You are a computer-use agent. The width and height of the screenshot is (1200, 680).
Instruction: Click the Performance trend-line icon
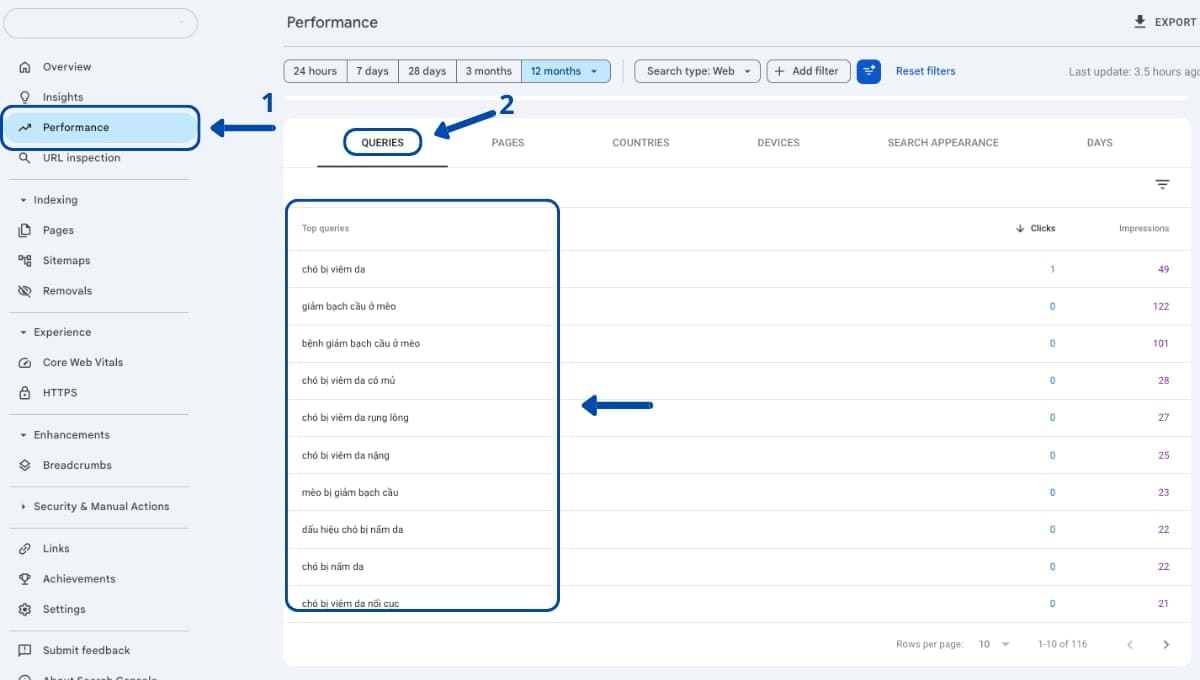click(25, 128)
